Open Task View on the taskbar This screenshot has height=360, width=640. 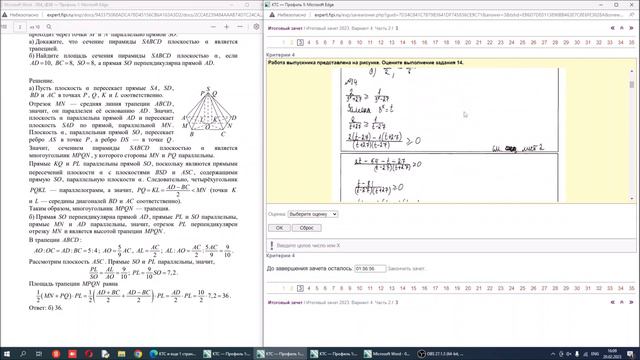[39, 354]
